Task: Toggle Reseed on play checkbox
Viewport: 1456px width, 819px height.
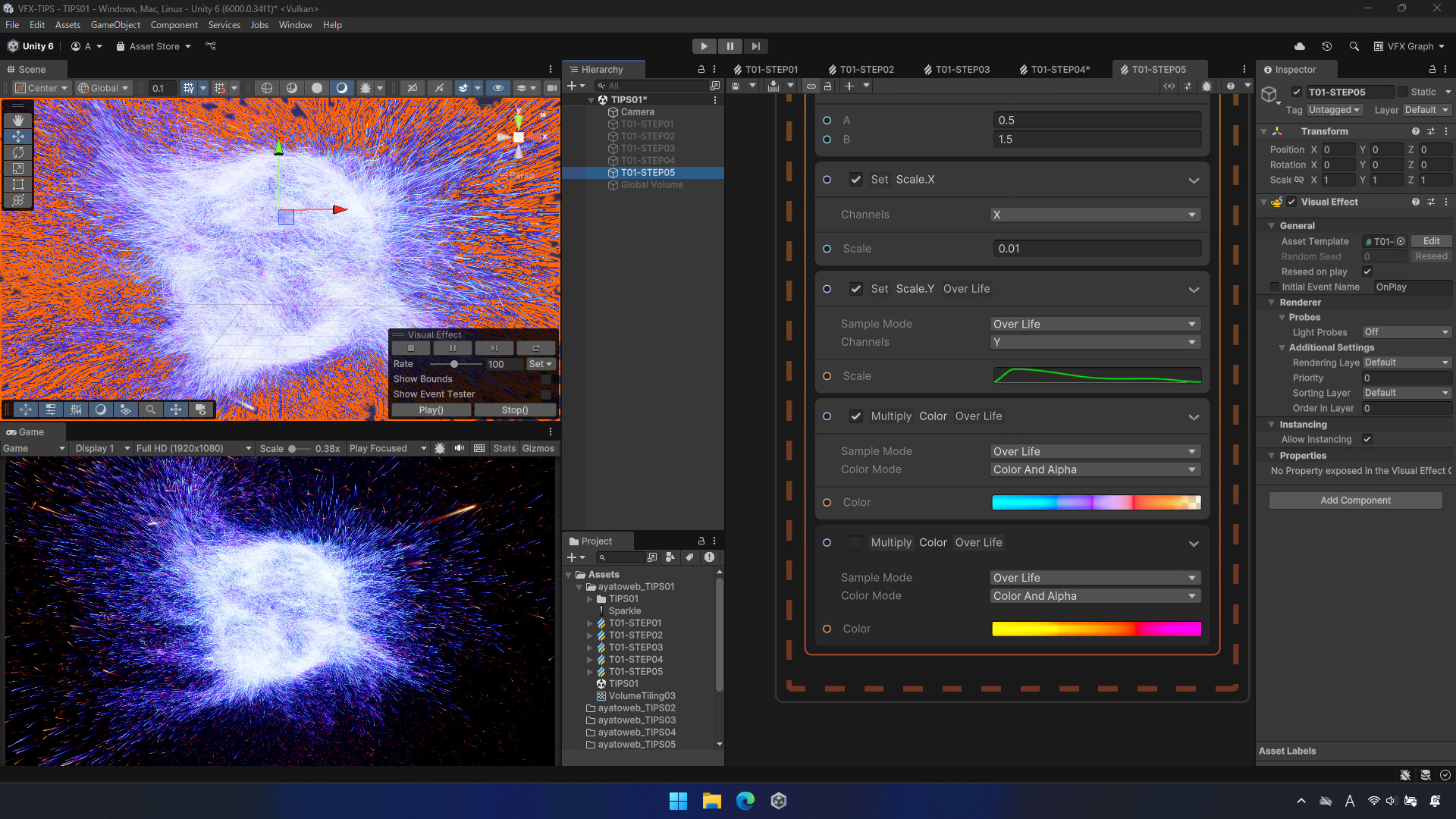Action: pyautogui.click(x=1367, y=271)
